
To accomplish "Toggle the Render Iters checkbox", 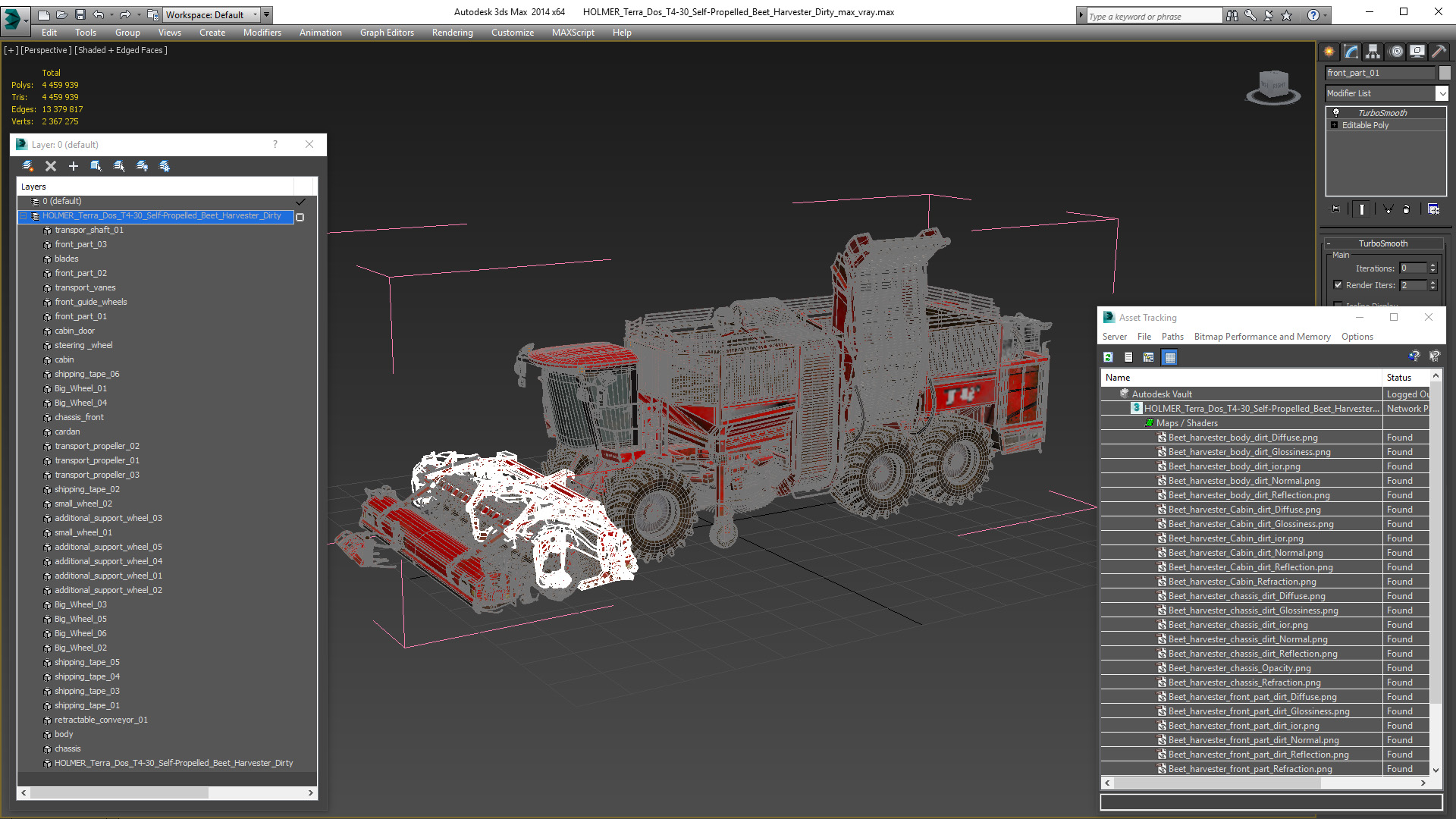I will [1338, 285].
